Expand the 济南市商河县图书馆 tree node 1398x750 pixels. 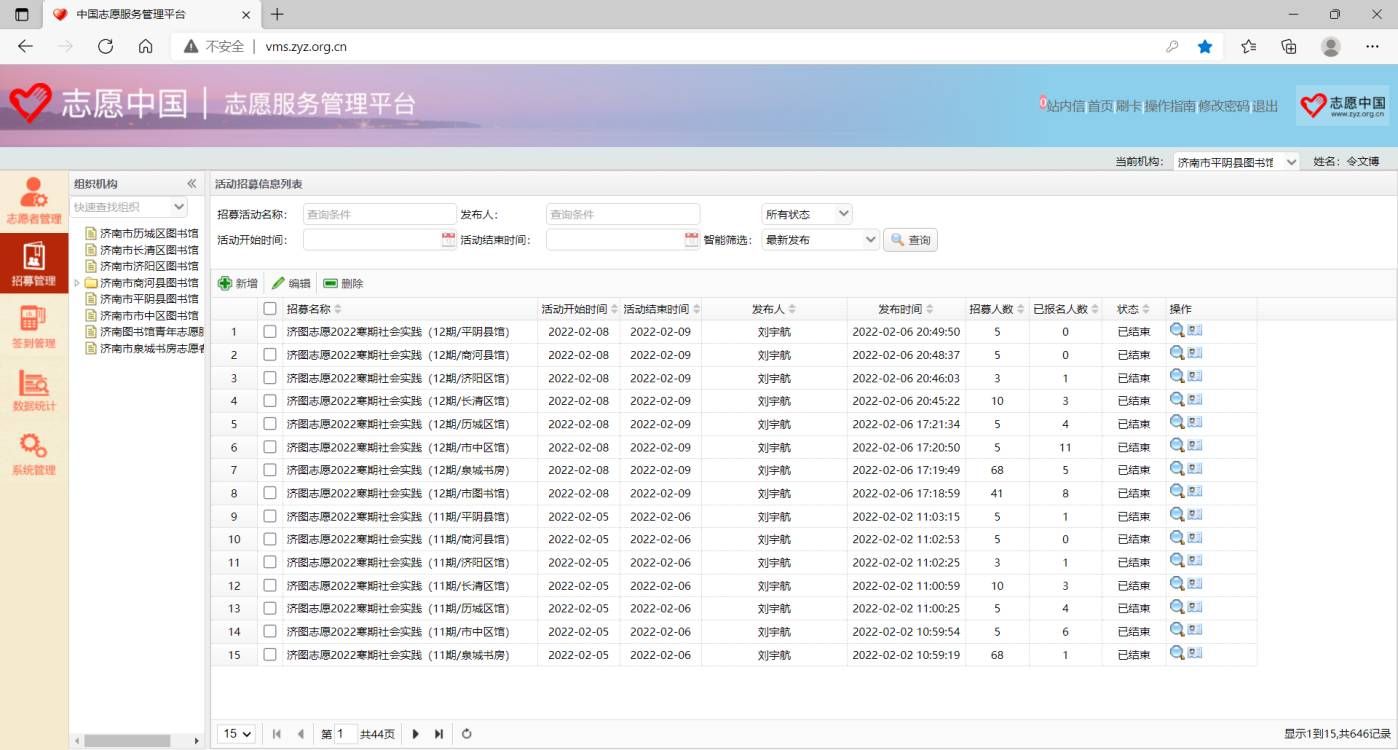tap(77, 283)
